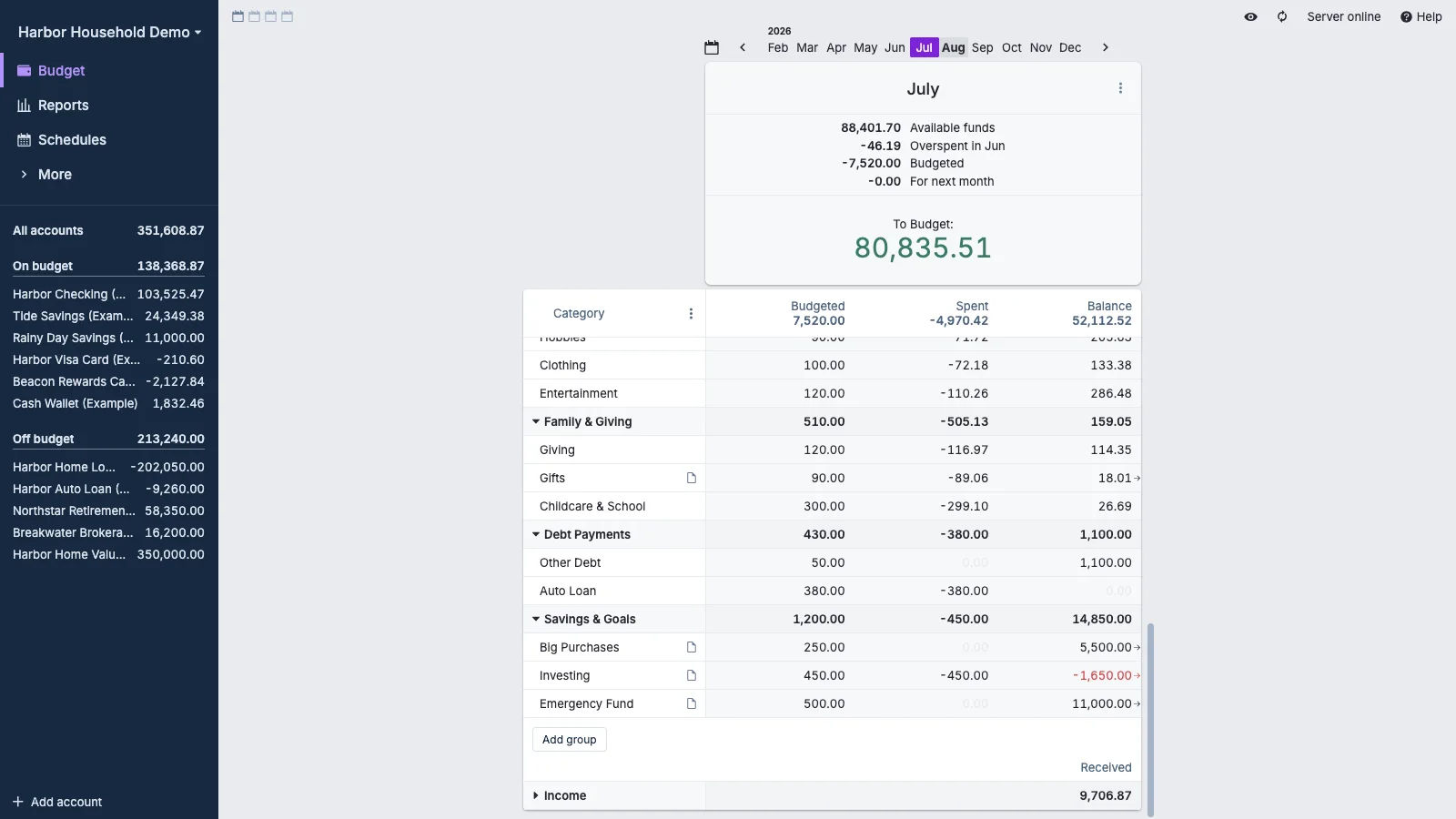This screenshot has height=819, width=1456.
Task: Open Category column three-dot menu
Action: (x=691, y=313)
